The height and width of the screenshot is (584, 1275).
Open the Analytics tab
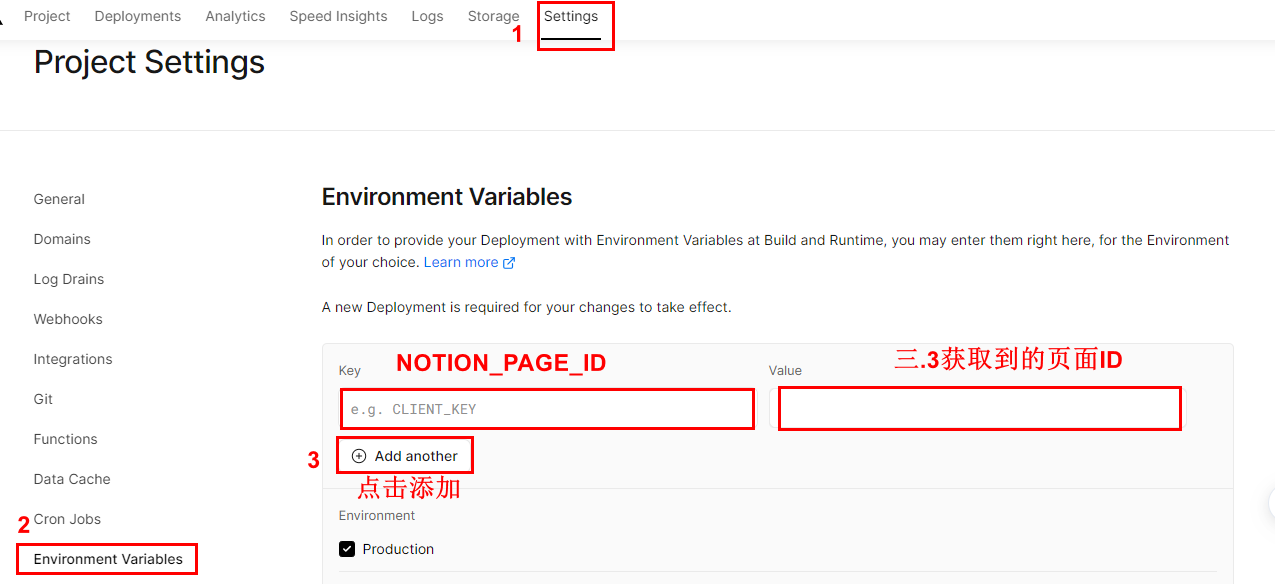(x=235, y=16)
